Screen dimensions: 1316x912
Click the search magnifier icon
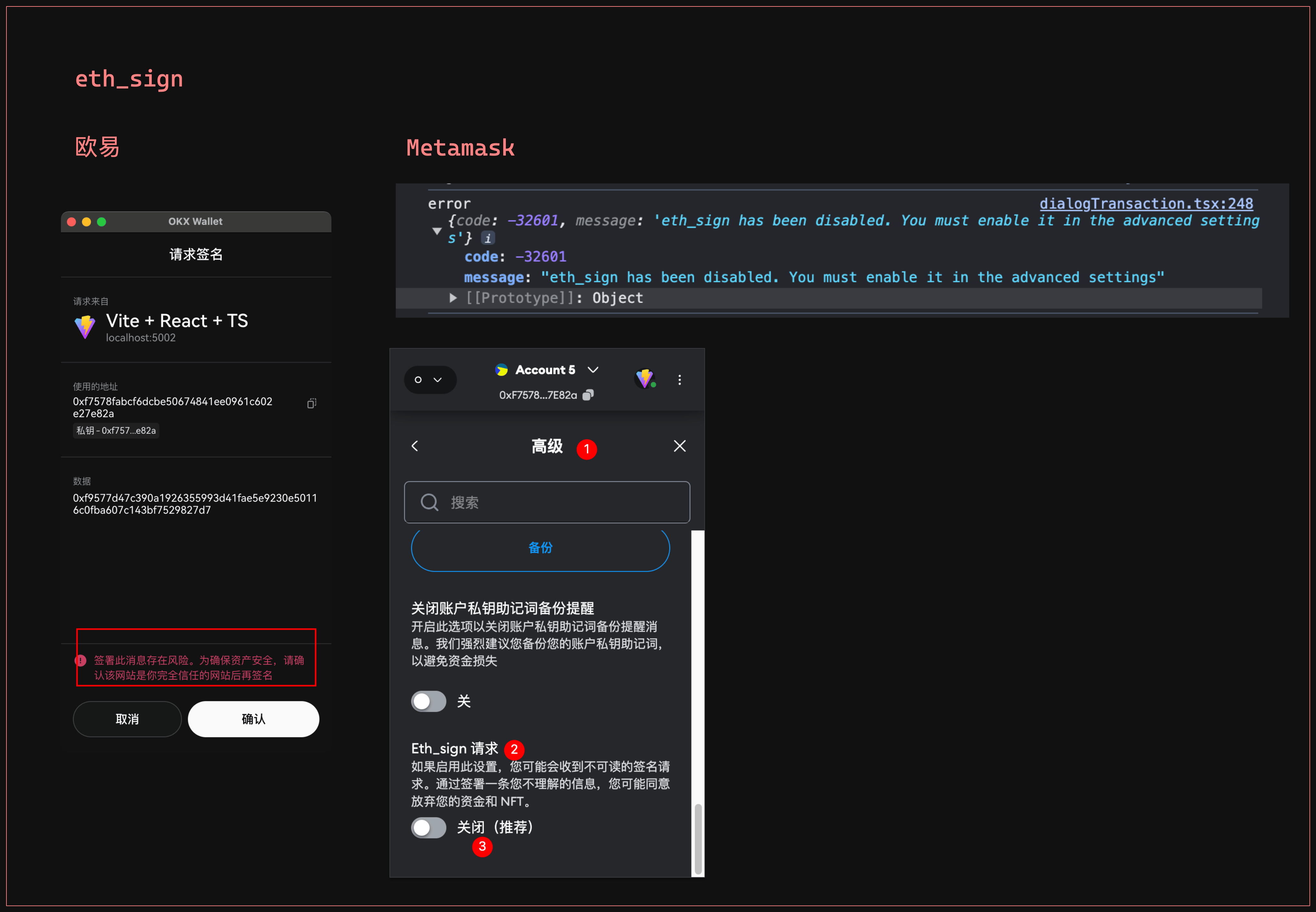[x=429, y=502]
